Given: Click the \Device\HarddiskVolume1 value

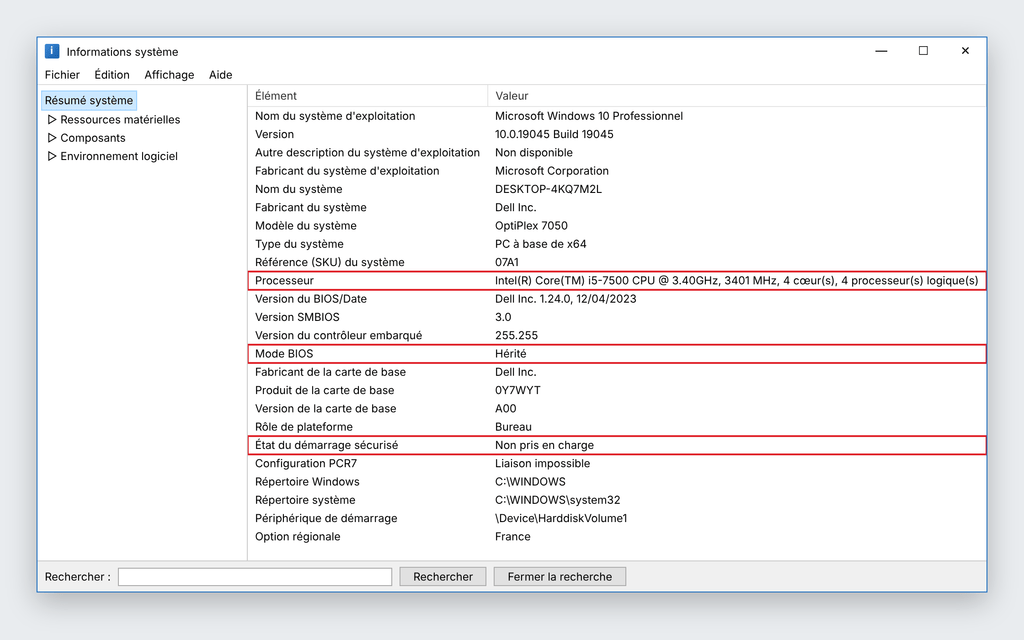Looking at the screenshot, I should (x=561, y=518).
